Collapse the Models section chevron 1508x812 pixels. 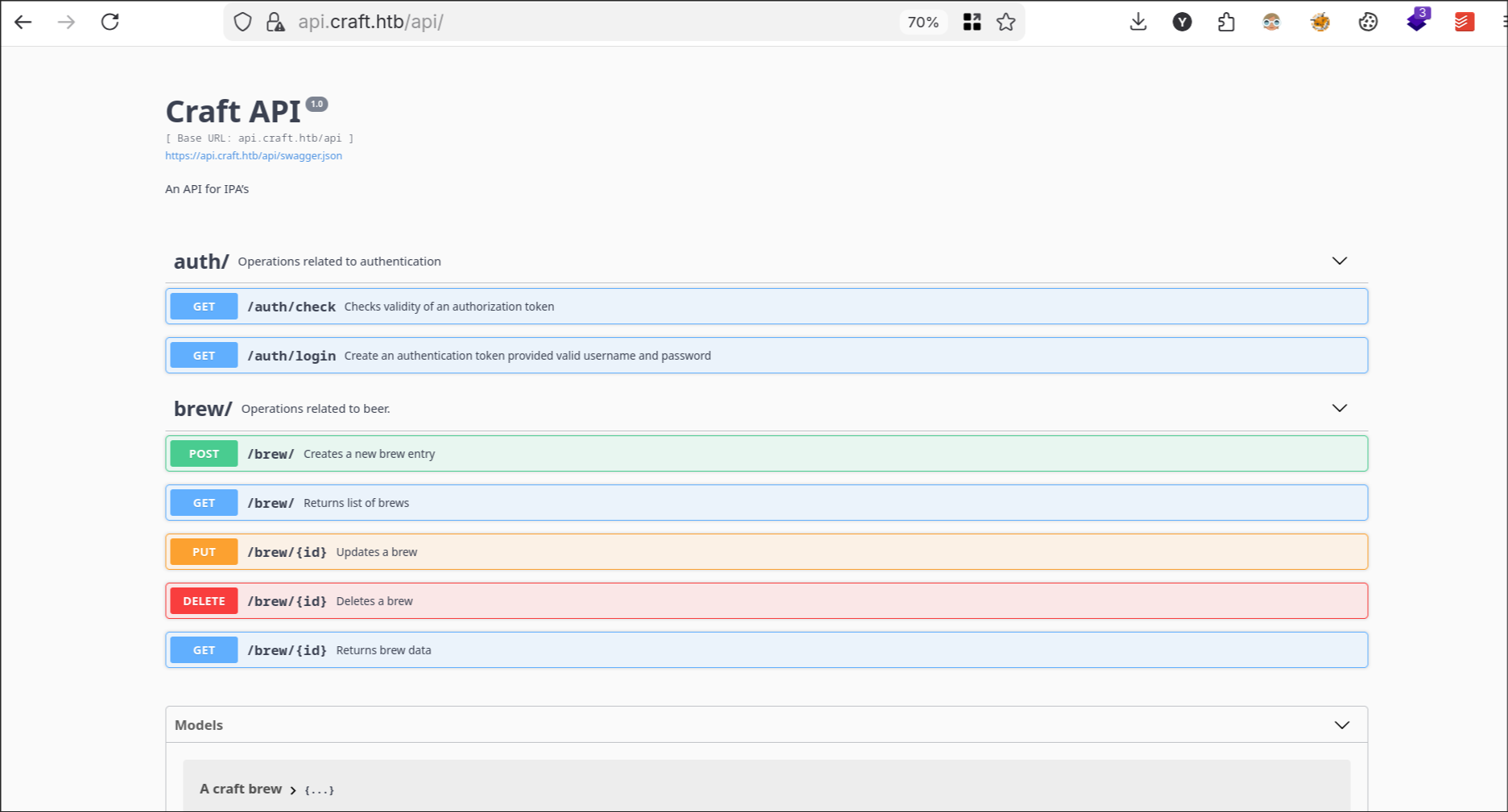1342,725
